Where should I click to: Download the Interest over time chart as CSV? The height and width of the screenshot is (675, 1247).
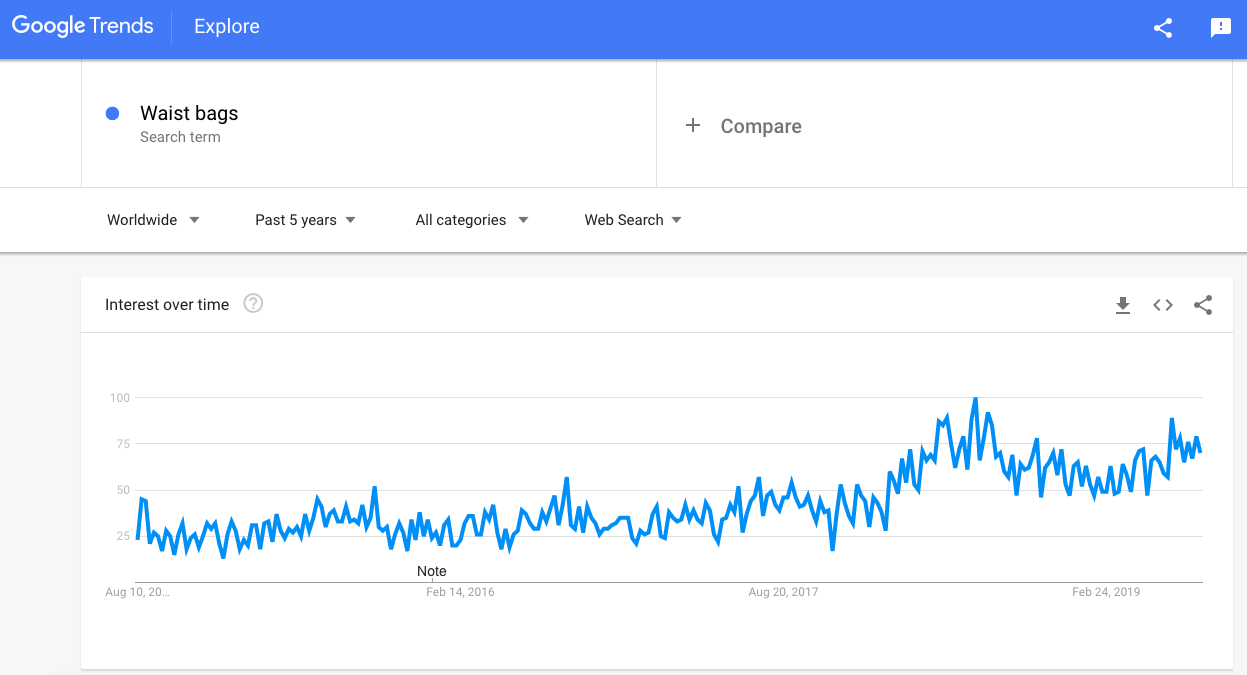point(1123,305)
